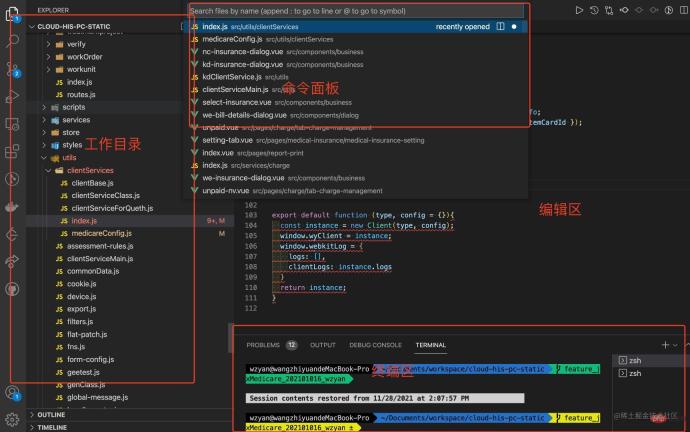Open the new terminal launch profile dropdown
The height and width of the screenshot is (432, 690).
(675, 345)
